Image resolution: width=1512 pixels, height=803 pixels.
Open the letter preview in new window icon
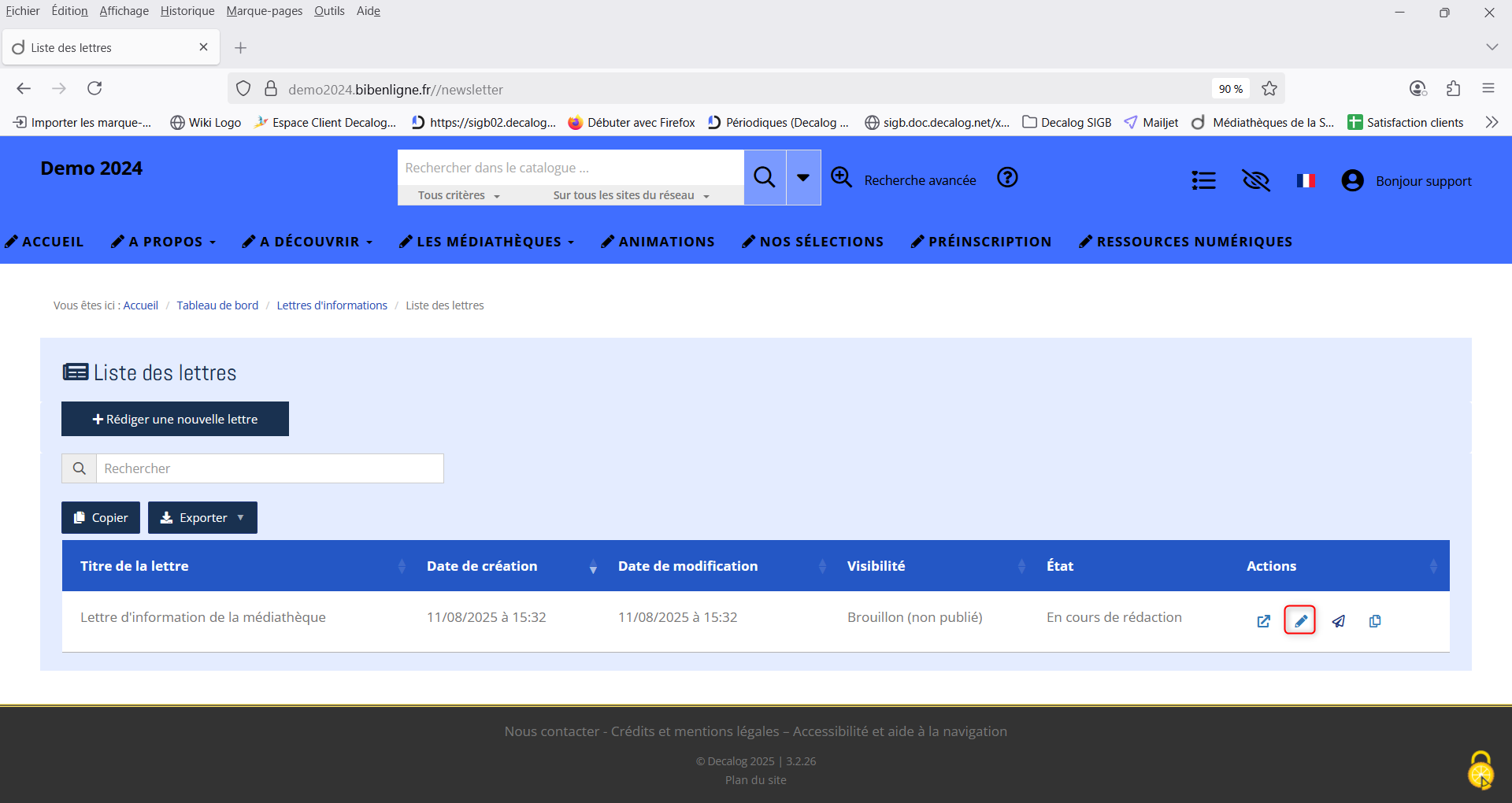(x=1263, y=621)
